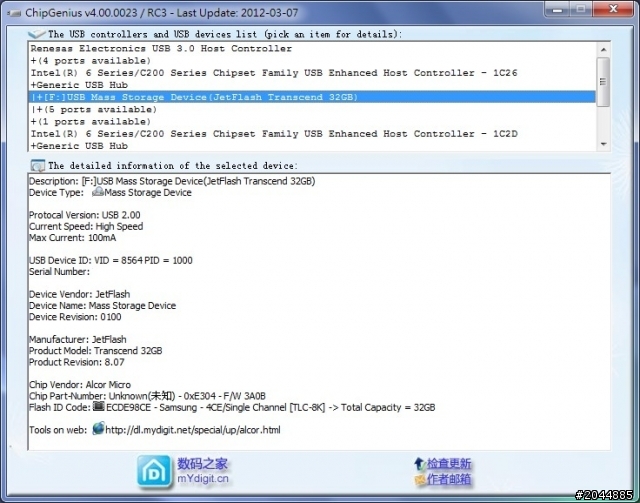
Task: Click the 'Device Vendor: JetFlash' line
Action: point(80,294)
